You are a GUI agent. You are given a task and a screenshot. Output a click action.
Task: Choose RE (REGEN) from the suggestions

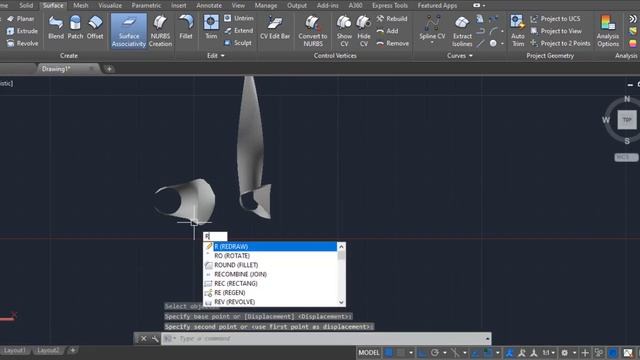(x=270, y=293)
